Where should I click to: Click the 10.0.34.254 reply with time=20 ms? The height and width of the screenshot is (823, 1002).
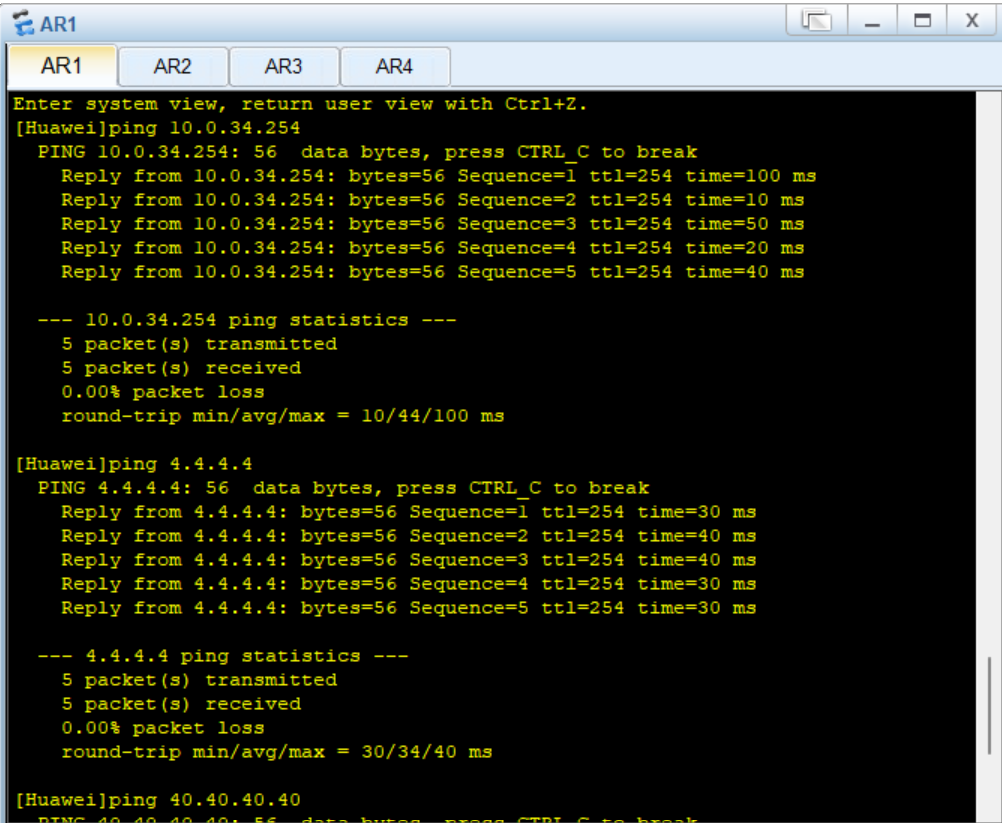pyautogui.click(x=433, y=248)
